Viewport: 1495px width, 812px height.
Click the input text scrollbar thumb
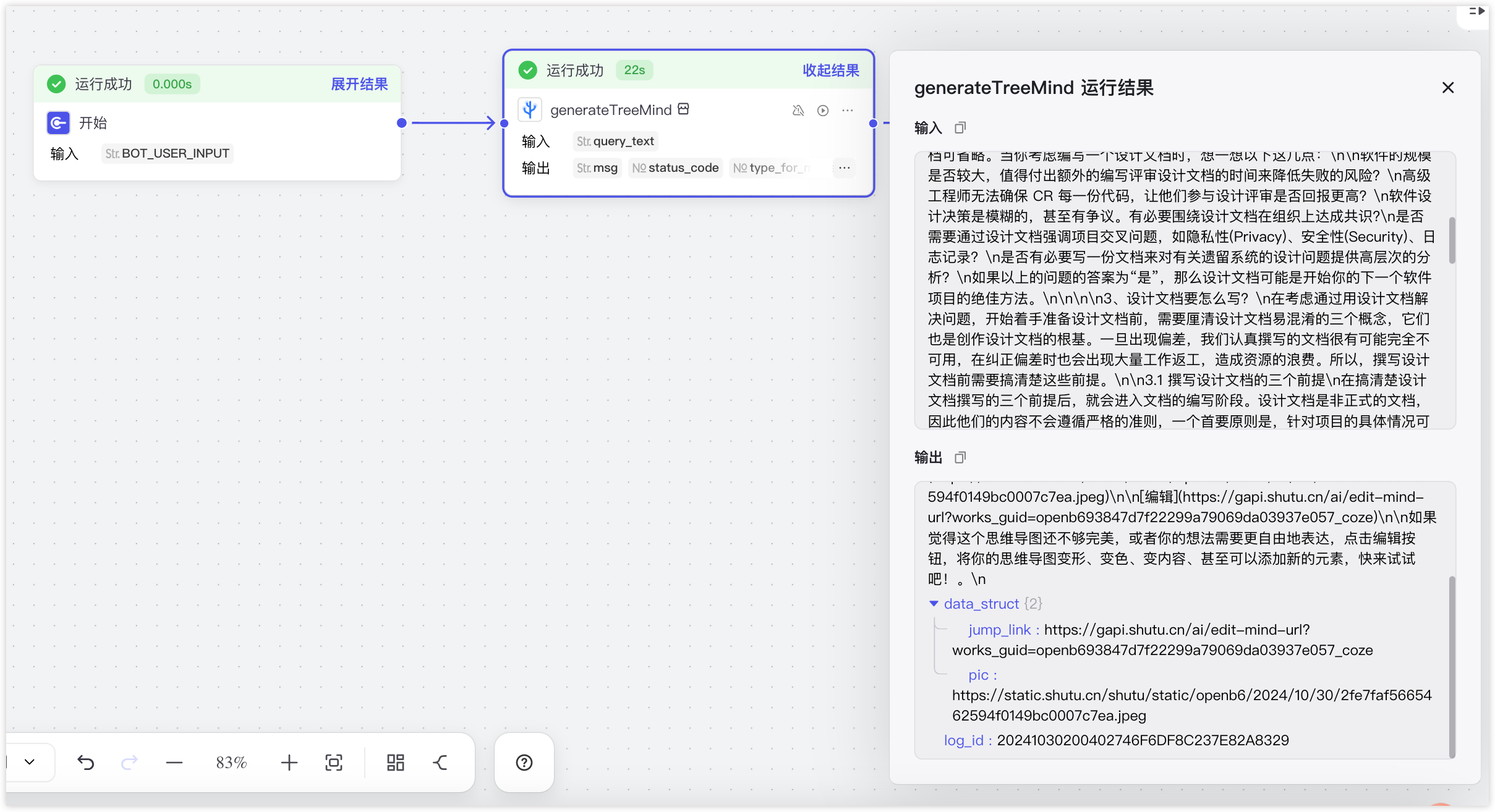1452,241
